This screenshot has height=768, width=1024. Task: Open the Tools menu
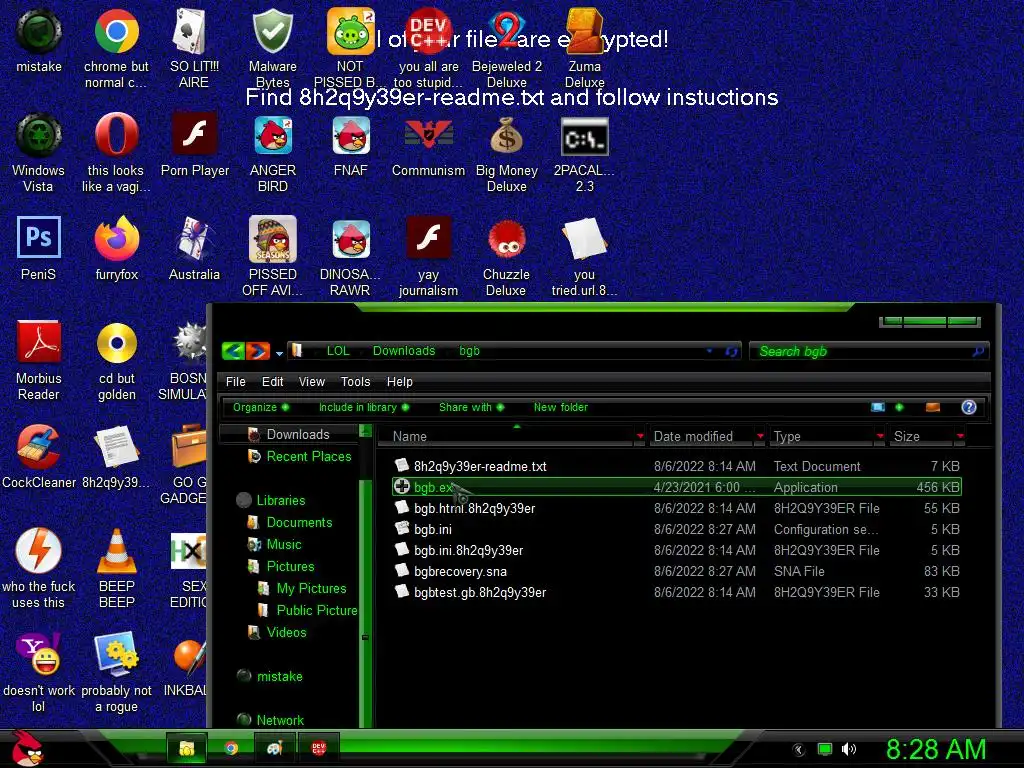pyautogui.click(x=355, y=382)
